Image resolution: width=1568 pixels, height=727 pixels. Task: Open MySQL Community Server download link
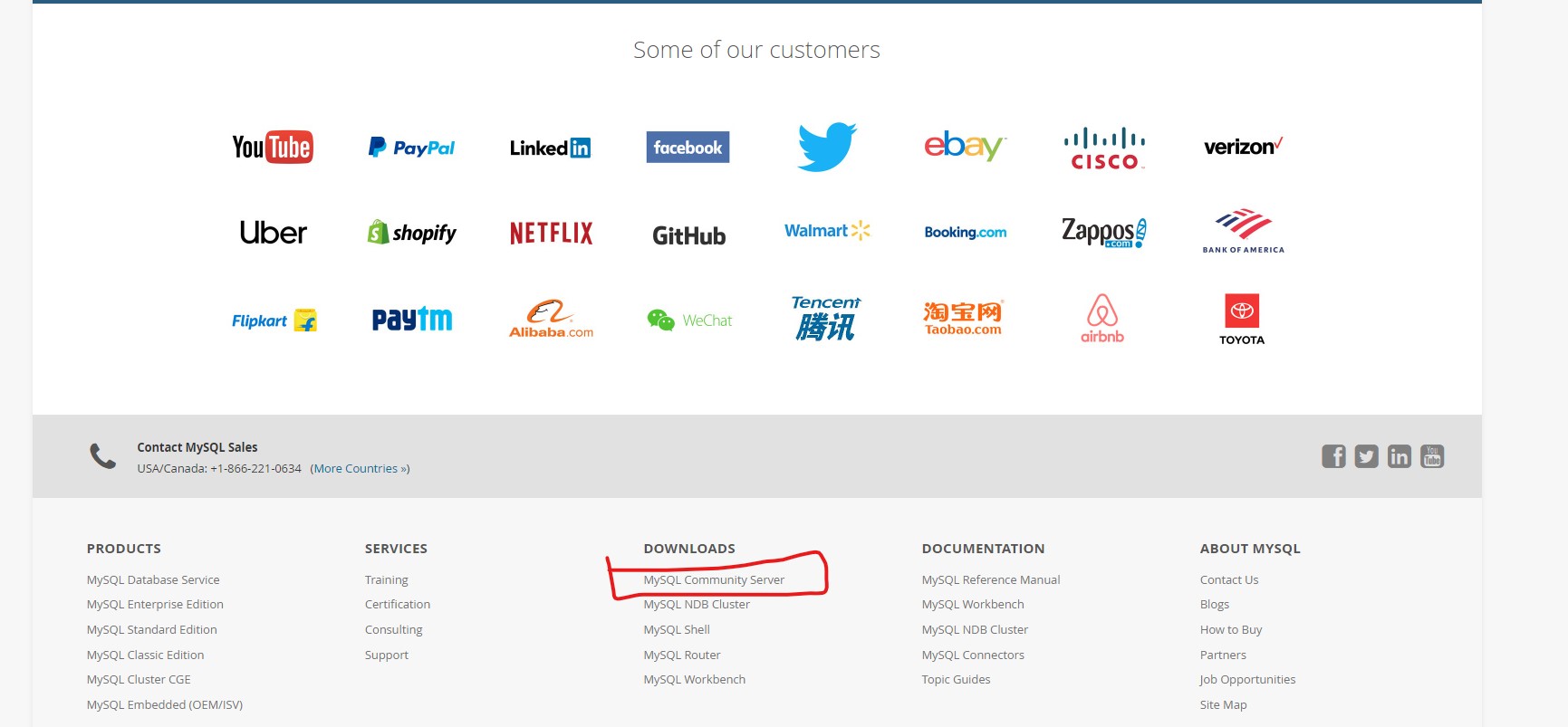coord(714,579)
